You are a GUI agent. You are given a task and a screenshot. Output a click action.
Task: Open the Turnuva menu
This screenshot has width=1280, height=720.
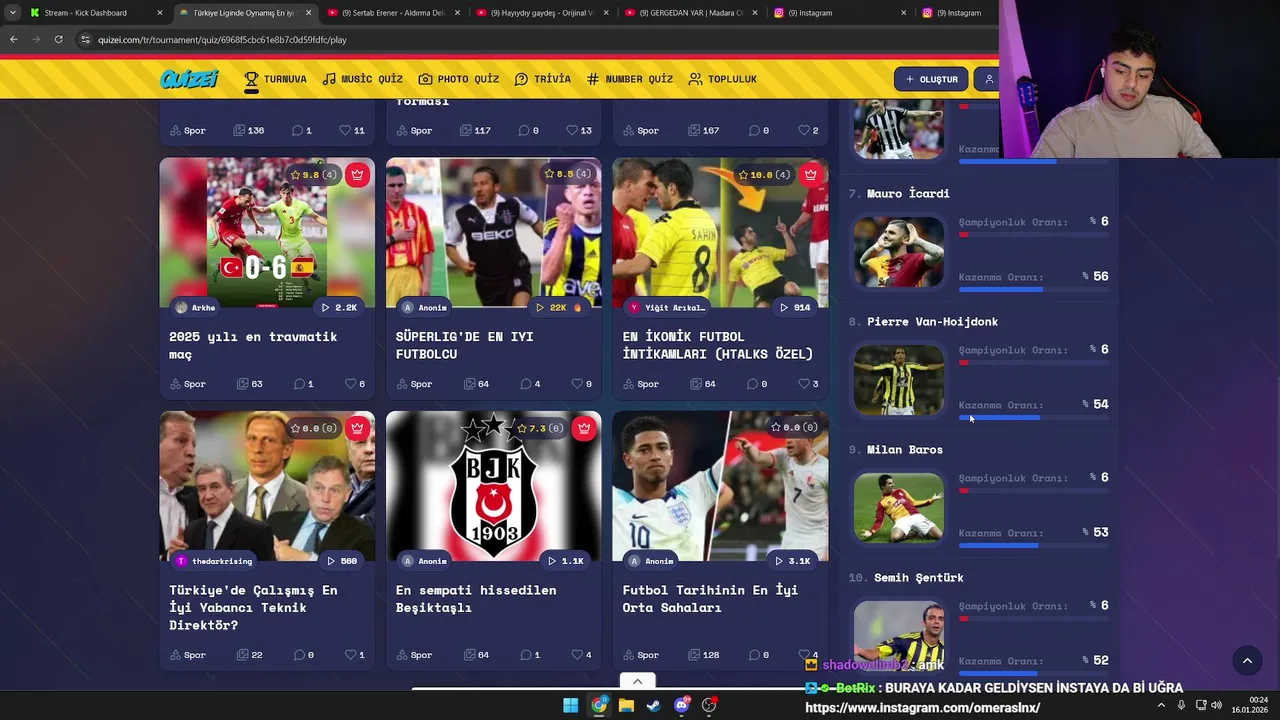point(275,79)
